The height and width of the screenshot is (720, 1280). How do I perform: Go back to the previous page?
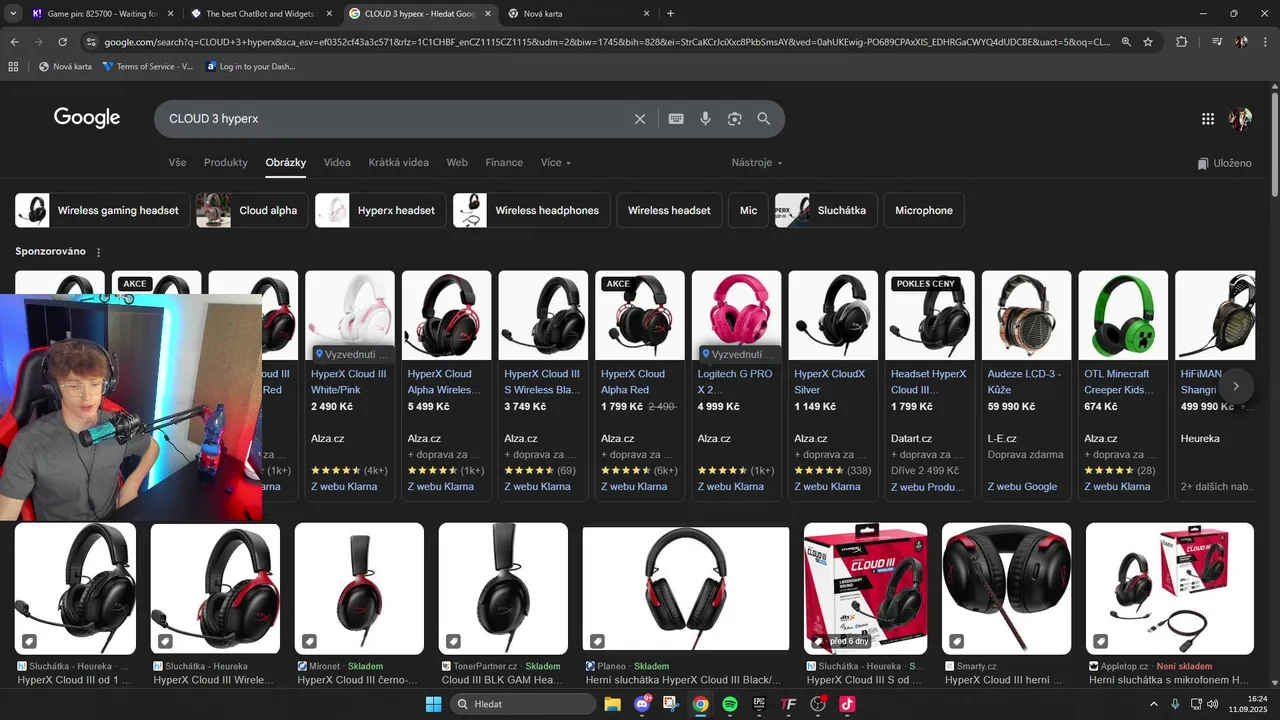tap(14, 42)
